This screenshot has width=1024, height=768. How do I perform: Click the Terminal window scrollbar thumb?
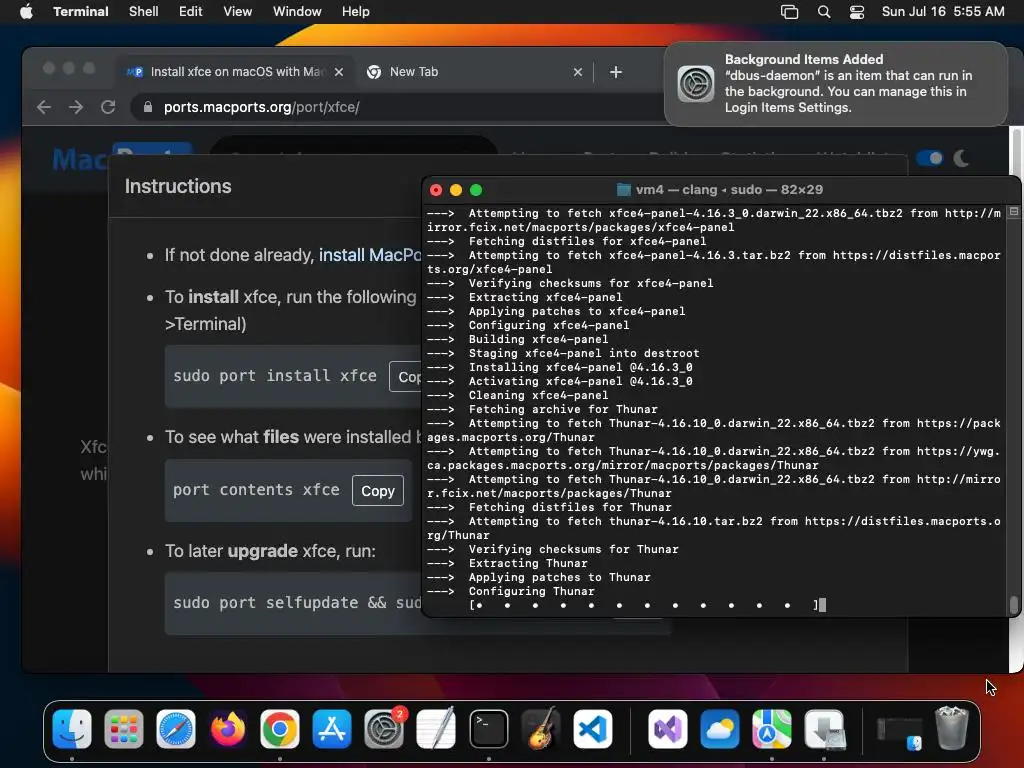tap(1014, 604)
